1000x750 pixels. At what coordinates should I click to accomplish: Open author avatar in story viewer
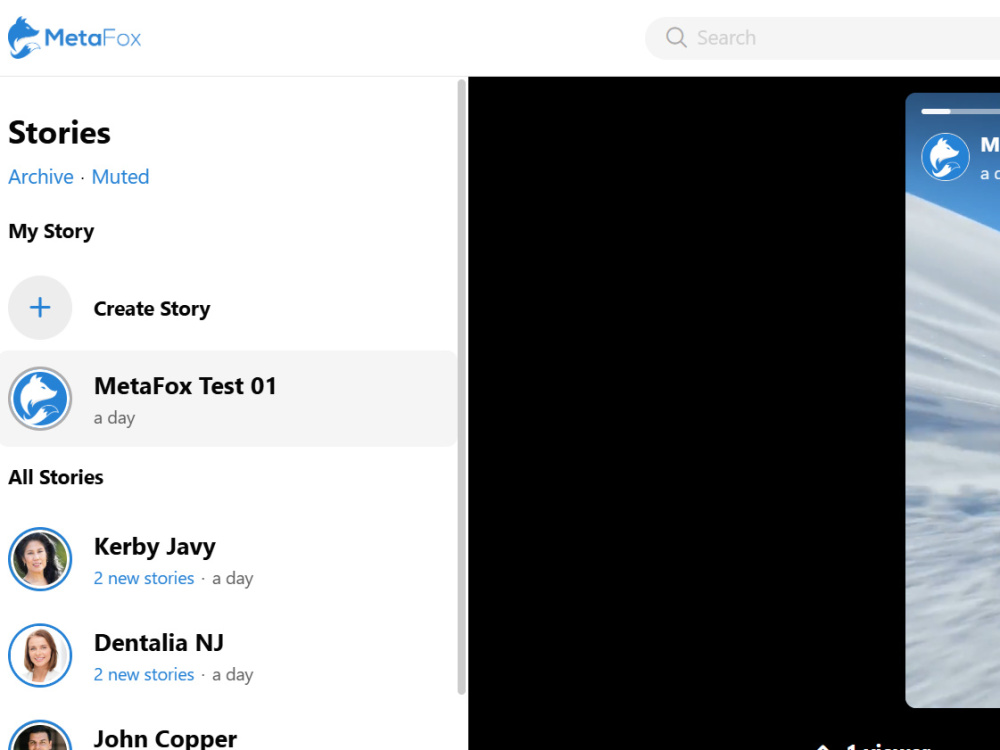coord(945,157)
